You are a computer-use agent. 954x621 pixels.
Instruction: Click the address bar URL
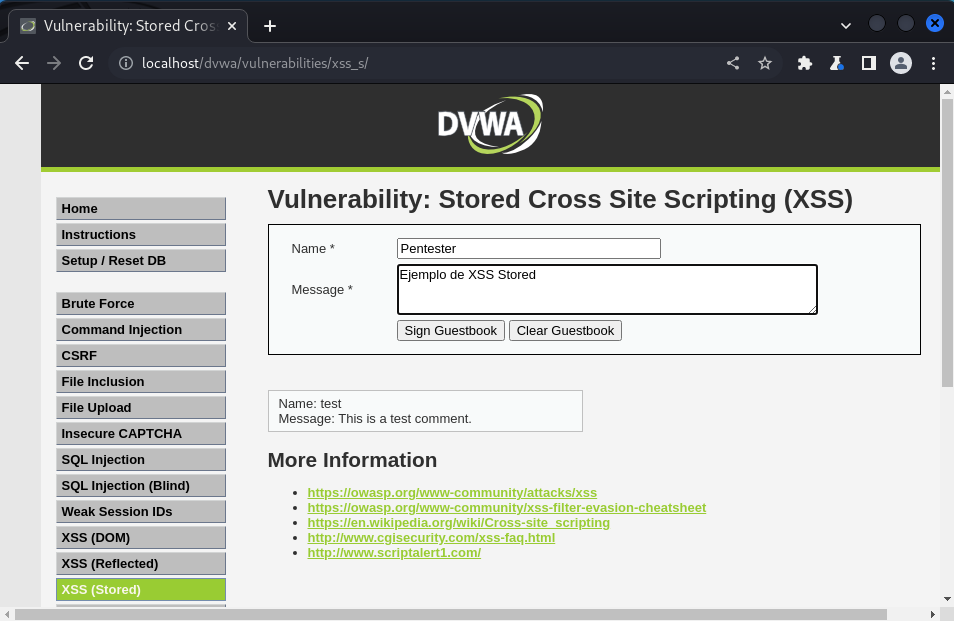[x=255, y=63]
